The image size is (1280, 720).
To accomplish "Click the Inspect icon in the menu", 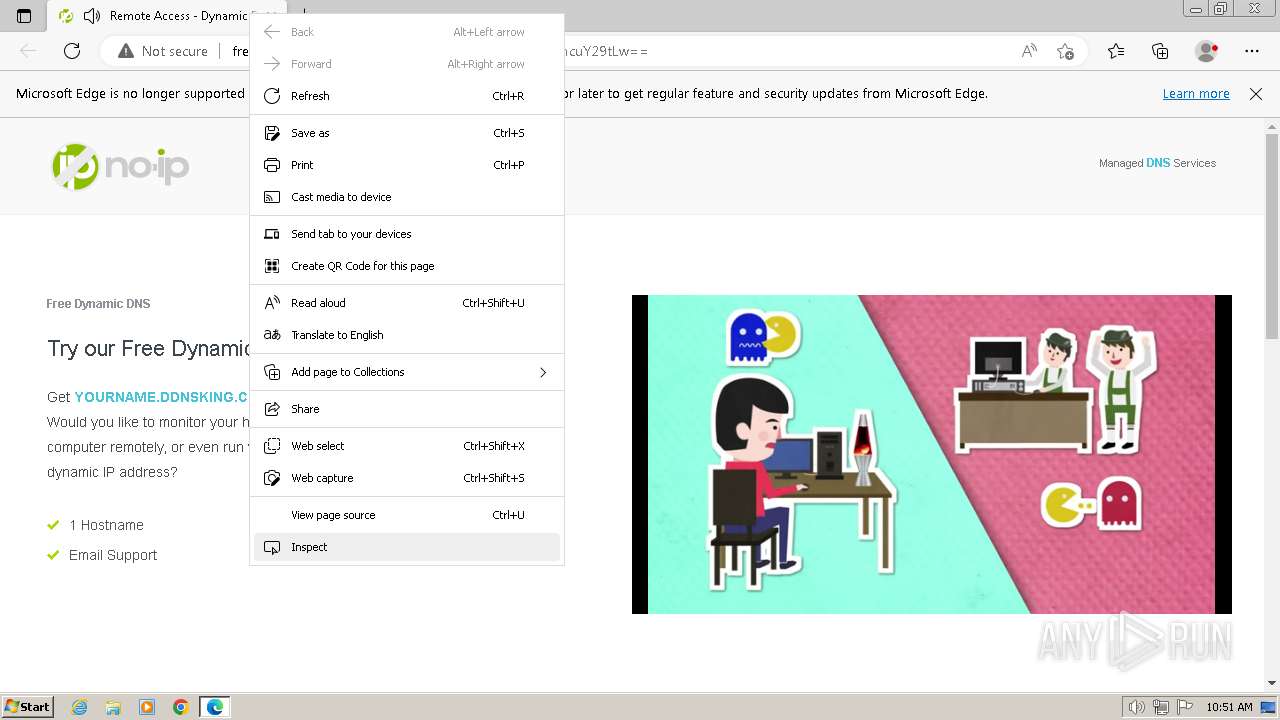I will click(271, 547).
